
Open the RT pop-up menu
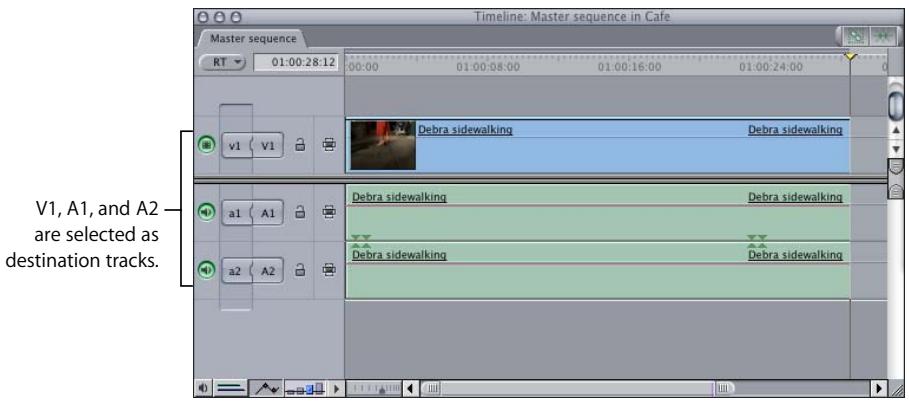pyautogui.click(x=223, y=61)
